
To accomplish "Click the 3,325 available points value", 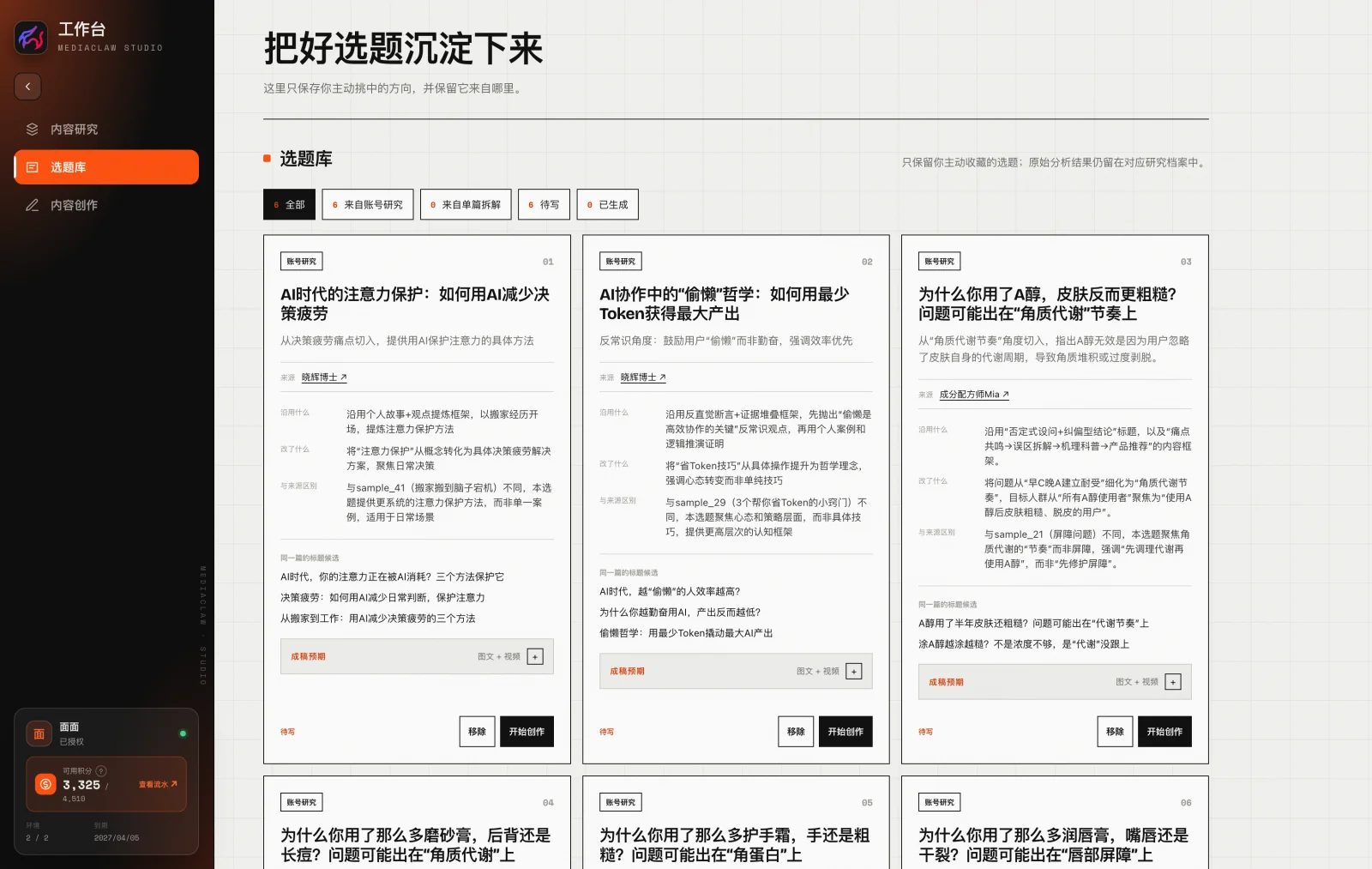I will pos(81,785).
